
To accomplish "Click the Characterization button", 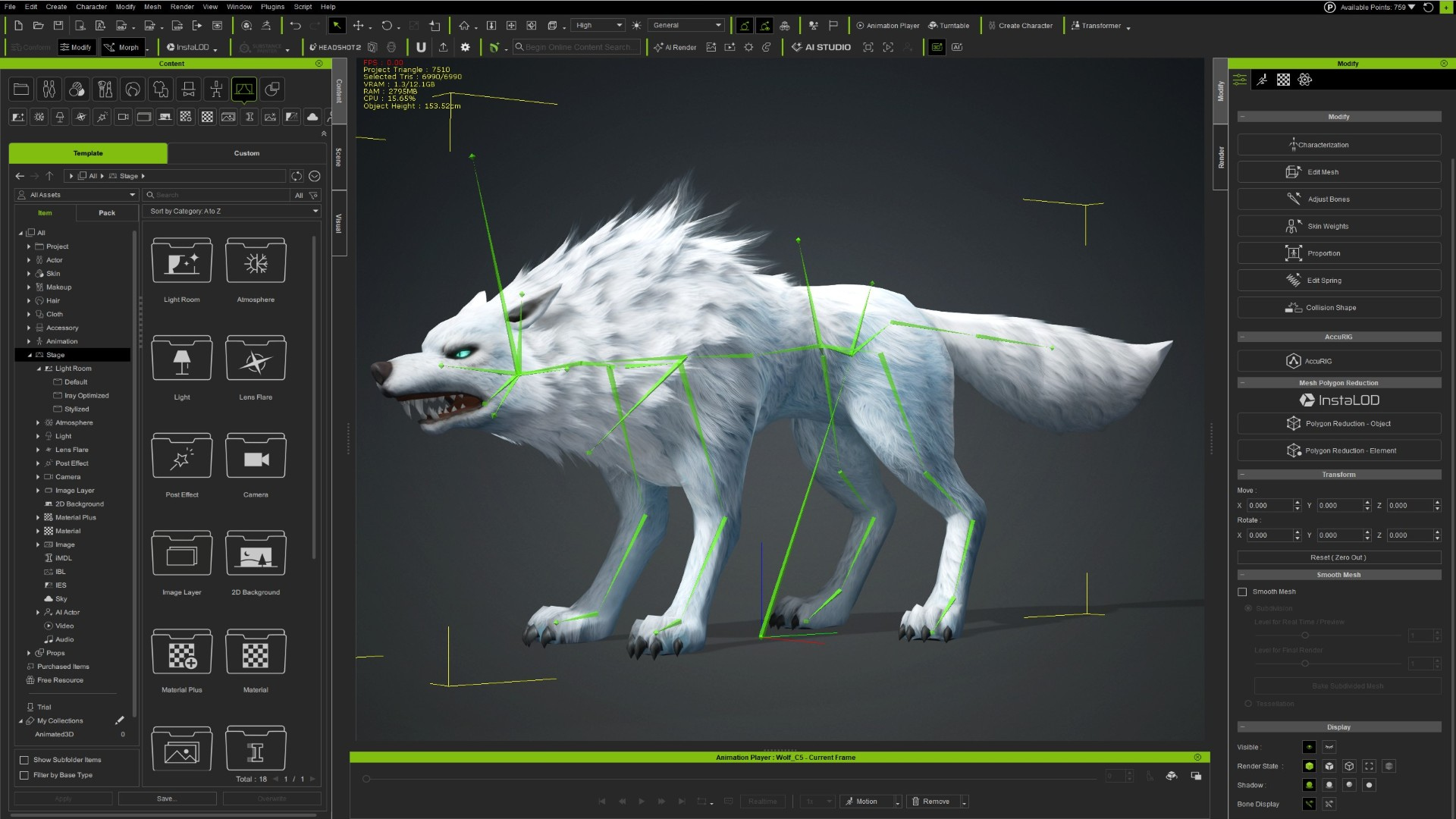I will pyautogui.click(x=1338, y=145).
